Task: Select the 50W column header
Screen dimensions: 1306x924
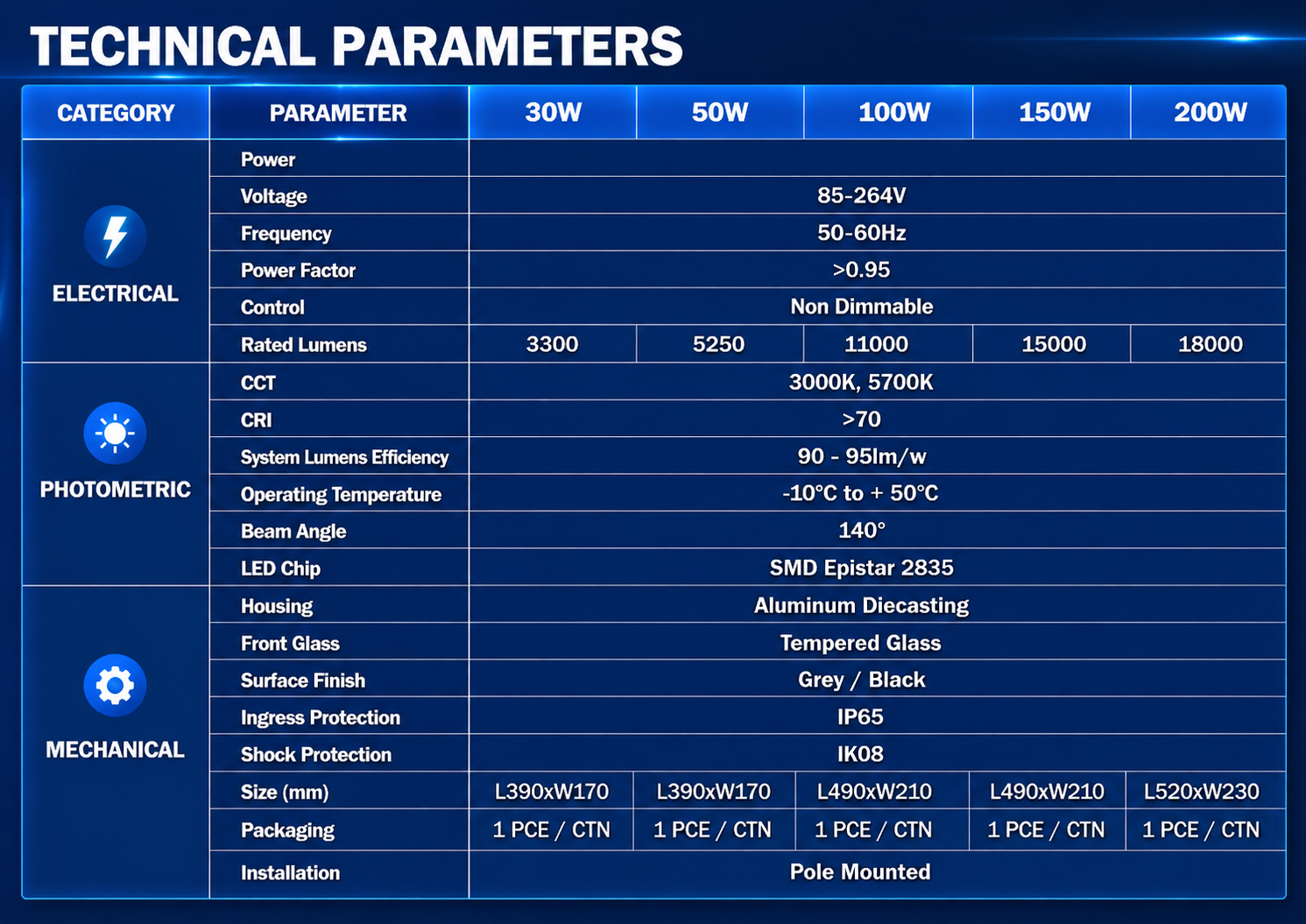Action: 720,112
